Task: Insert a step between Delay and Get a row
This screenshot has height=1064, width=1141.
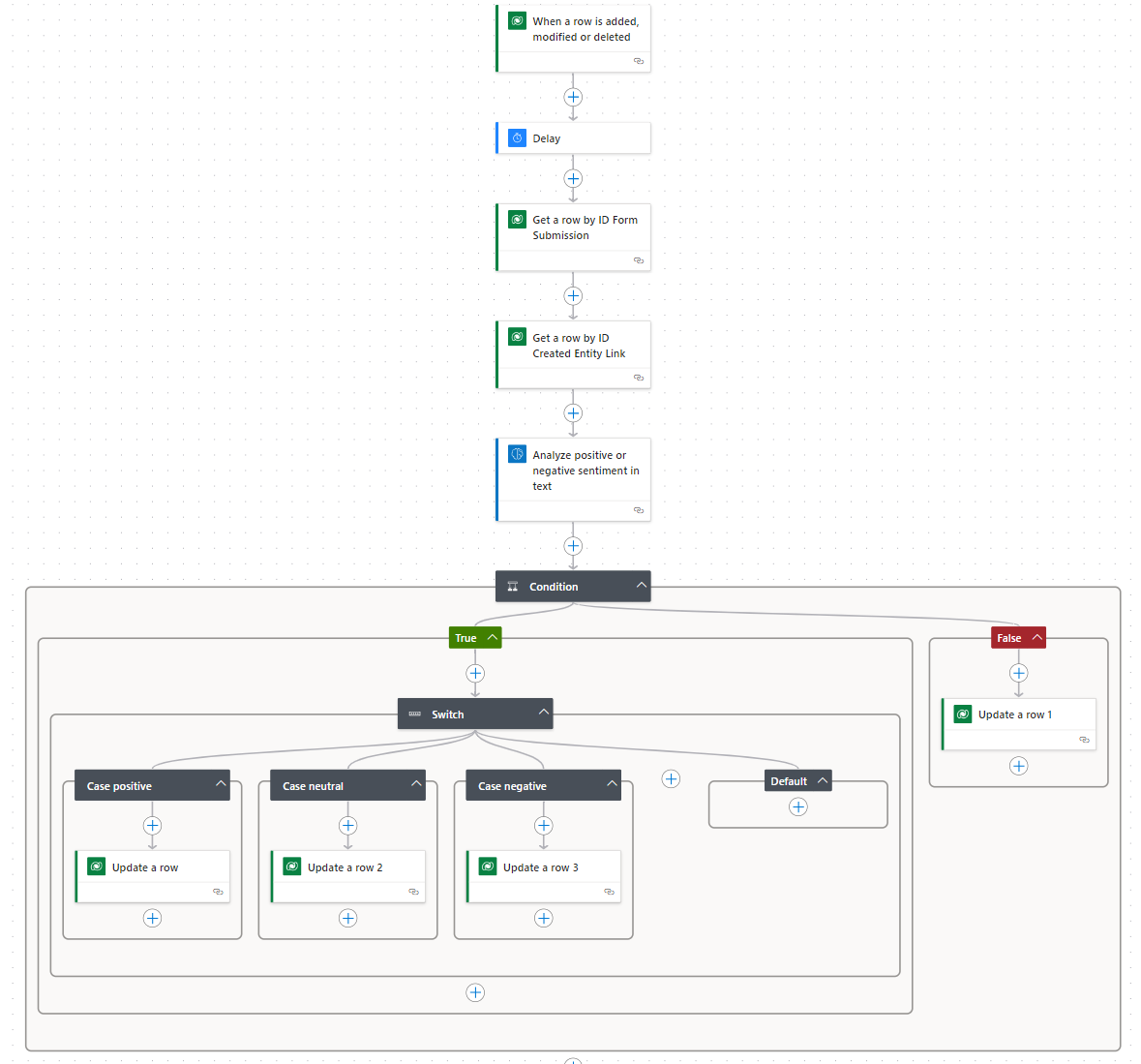Action: click(573, 178)
